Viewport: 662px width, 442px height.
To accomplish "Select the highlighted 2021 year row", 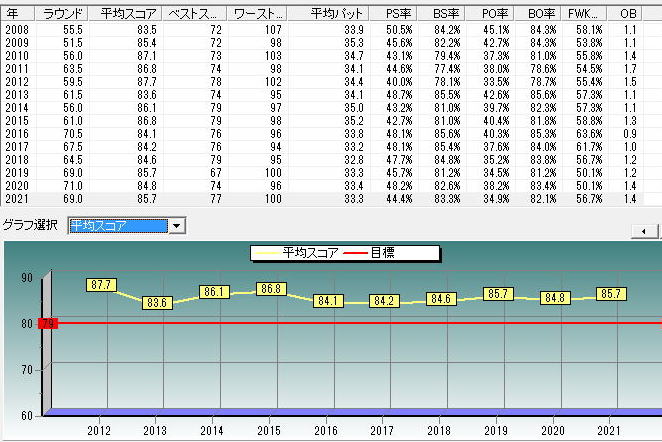I will [321, 199].
